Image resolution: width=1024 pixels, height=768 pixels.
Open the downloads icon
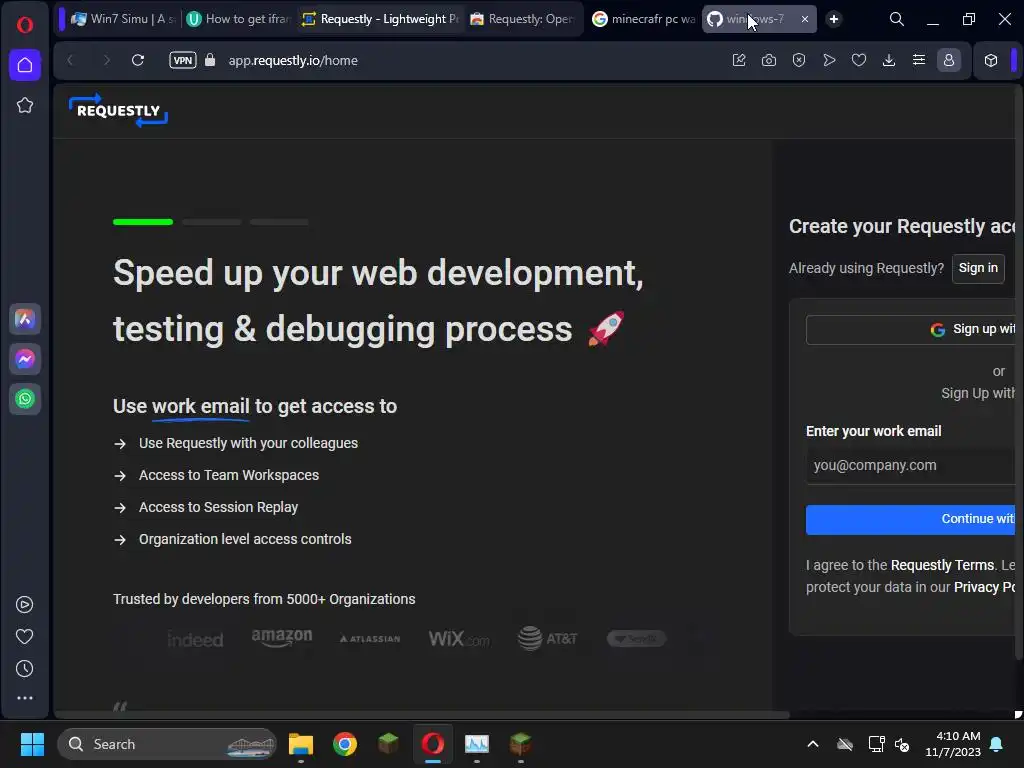[x=889, y=60]
